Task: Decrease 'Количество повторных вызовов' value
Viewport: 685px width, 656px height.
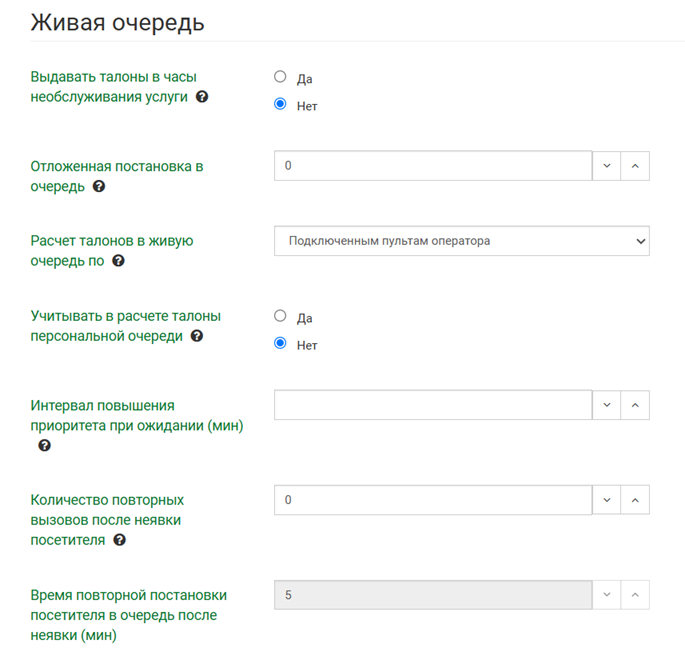Action: [x=607, y=500]
